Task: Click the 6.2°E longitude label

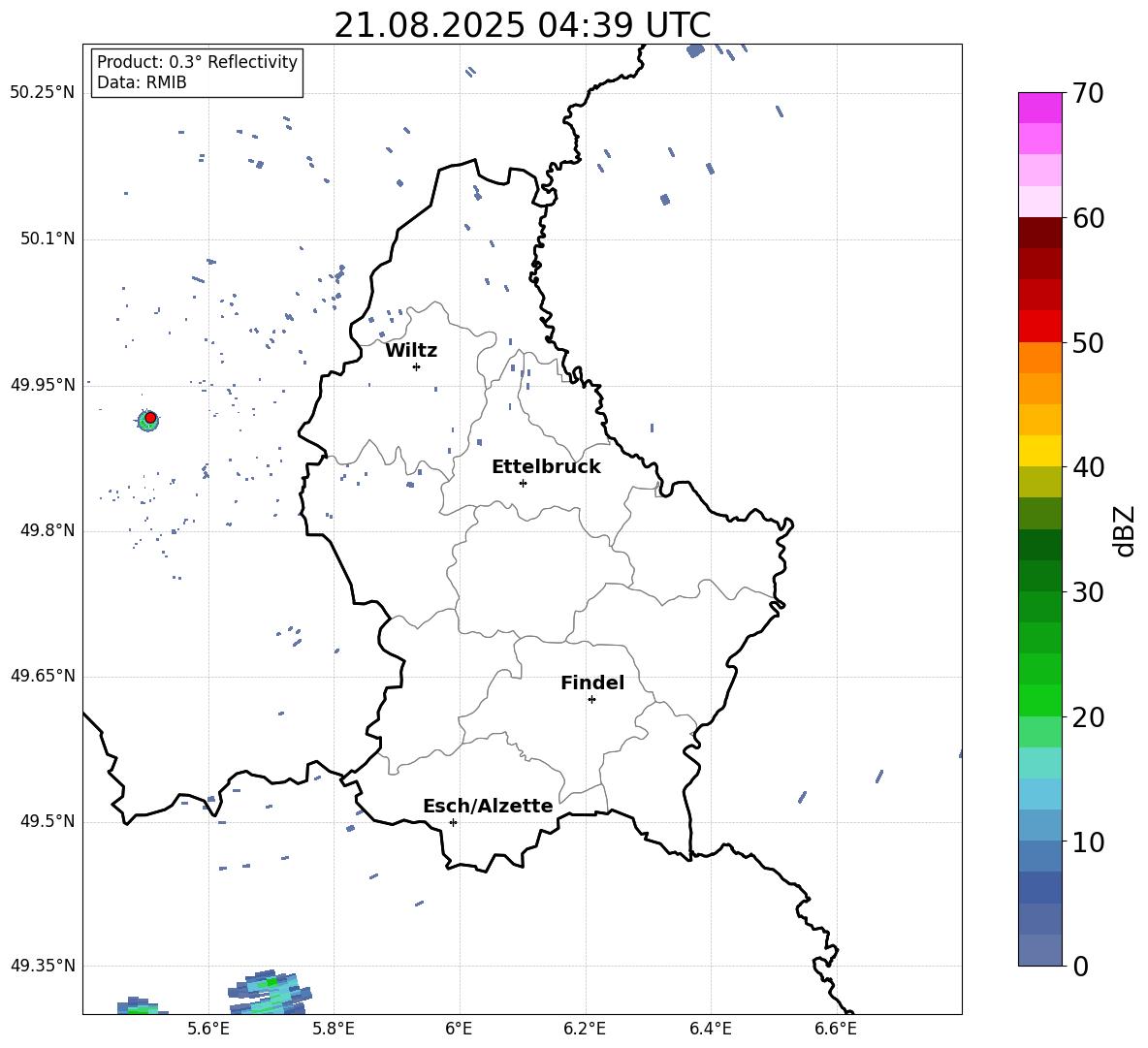Action: click(585, 1029)
